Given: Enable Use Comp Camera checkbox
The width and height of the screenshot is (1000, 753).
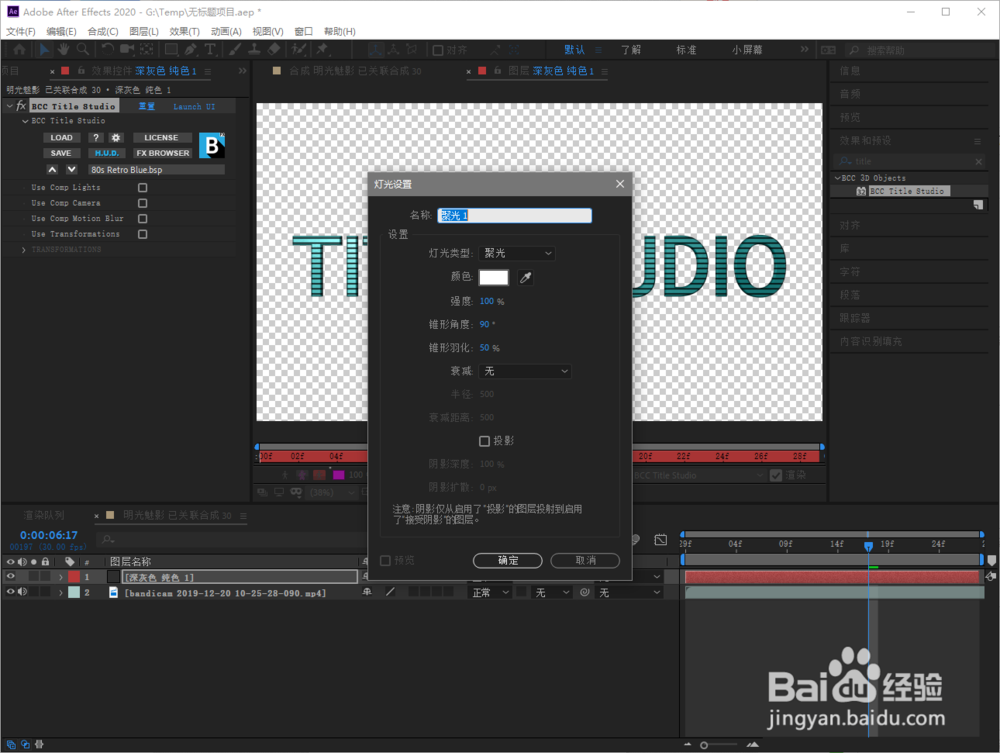Looking at the screenshot, I should (143, 203).
